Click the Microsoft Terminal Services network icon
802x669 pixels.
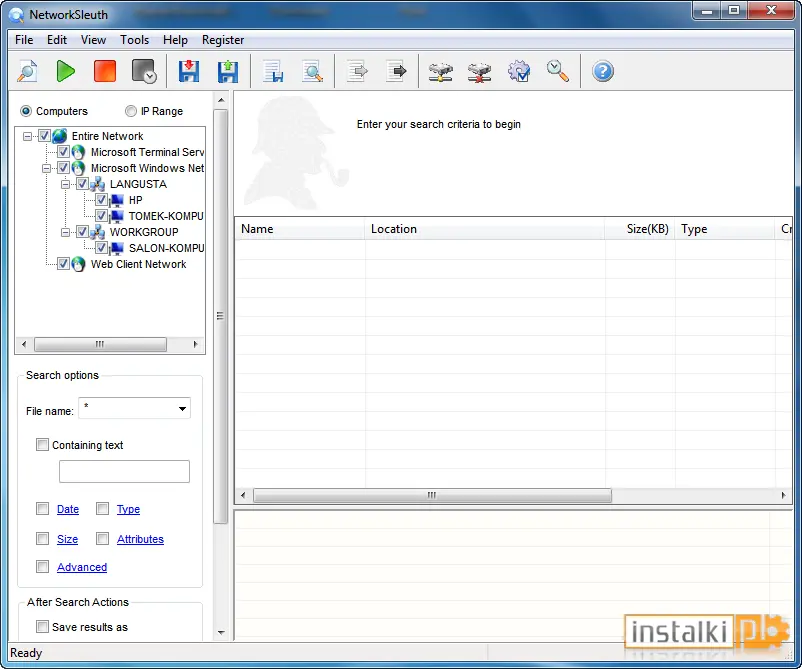[x=78, y=152]
